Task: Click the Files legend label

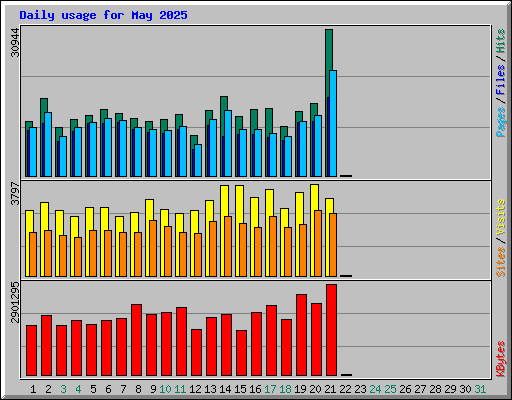Action: pyautogui.click(x=501, y=80)
